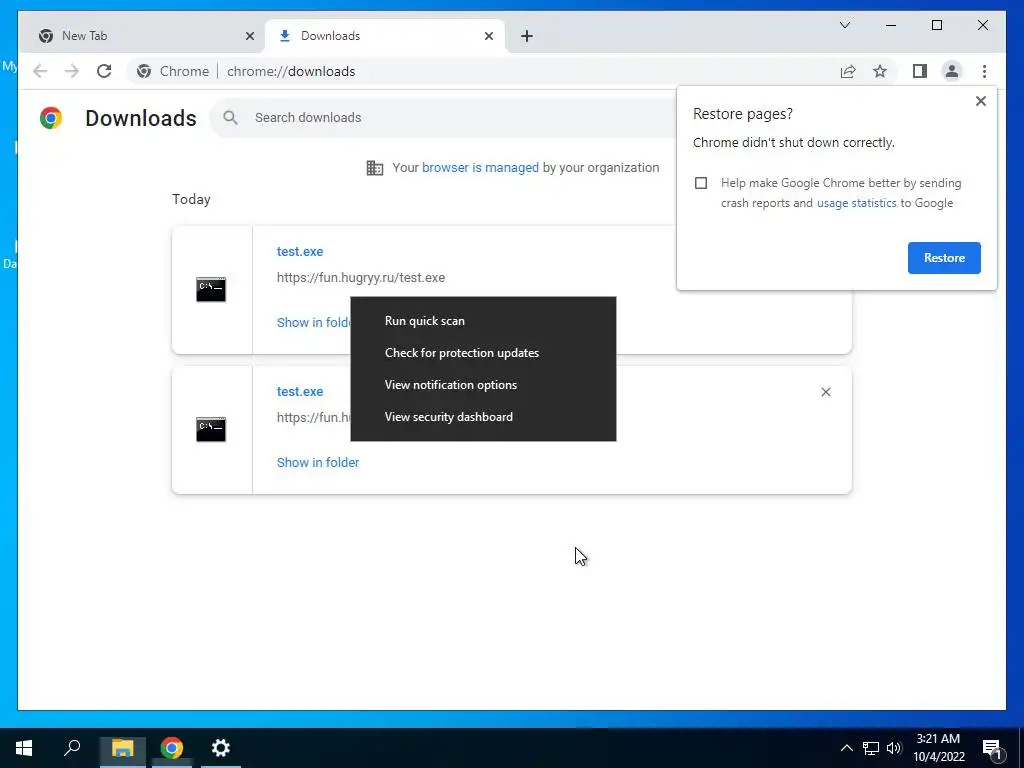Viewport: 1024px width, 768px height.
Task: Click the second test.exe file icon
Action: pyautogui.click(x=211, y=429)
